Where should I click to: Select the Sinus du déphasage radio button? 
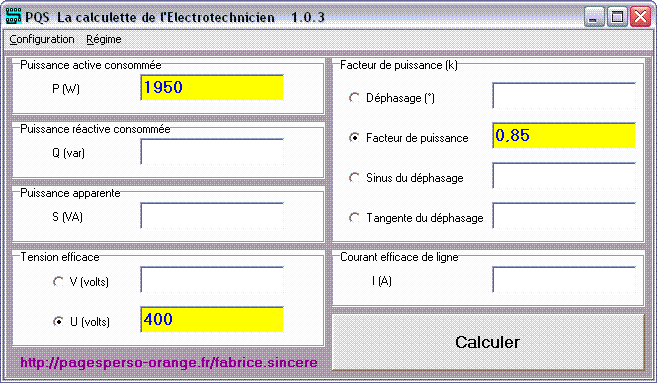coord(354,178)
